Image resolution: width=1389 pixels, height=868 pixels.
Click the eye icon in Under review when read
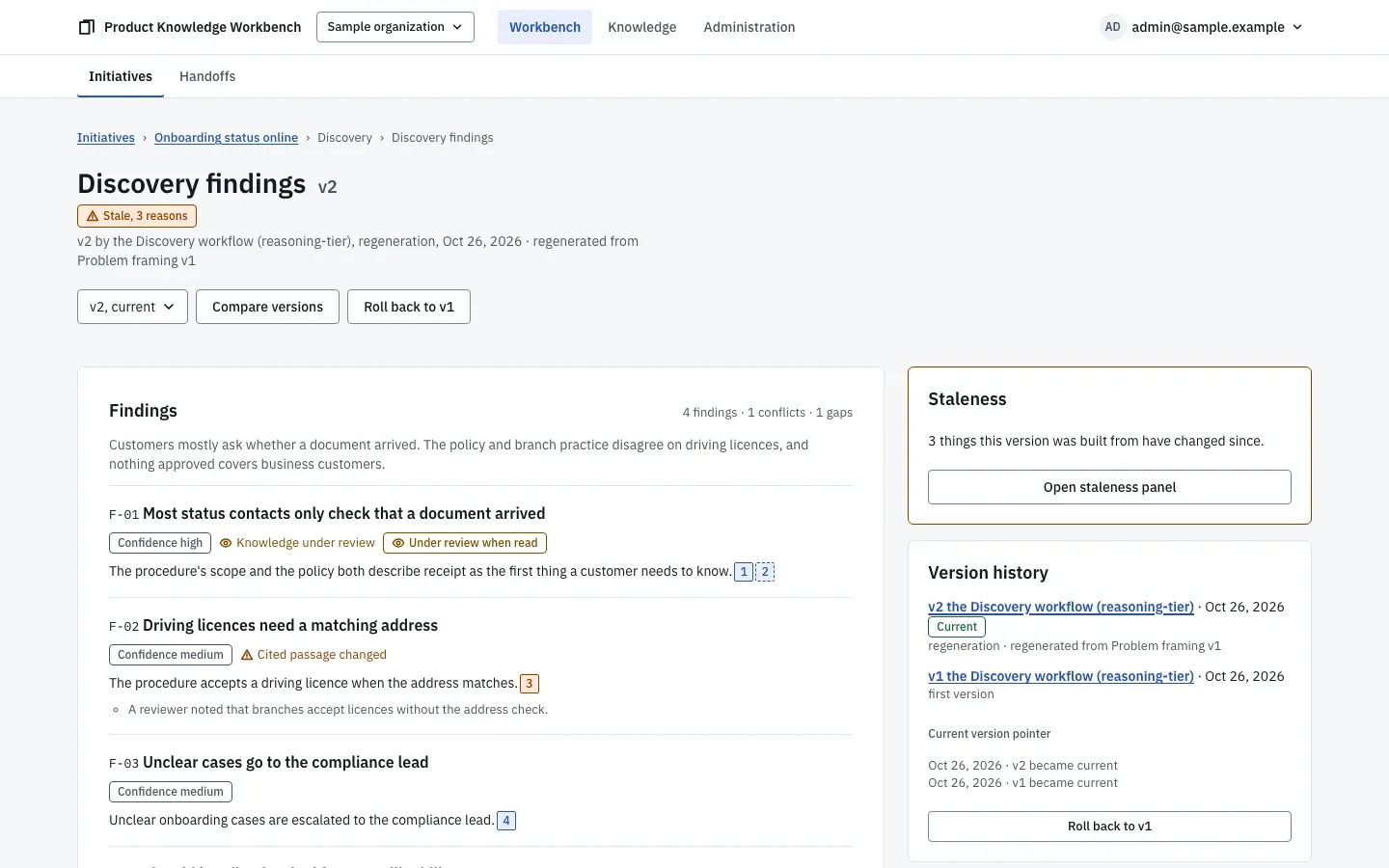point(397,543)
